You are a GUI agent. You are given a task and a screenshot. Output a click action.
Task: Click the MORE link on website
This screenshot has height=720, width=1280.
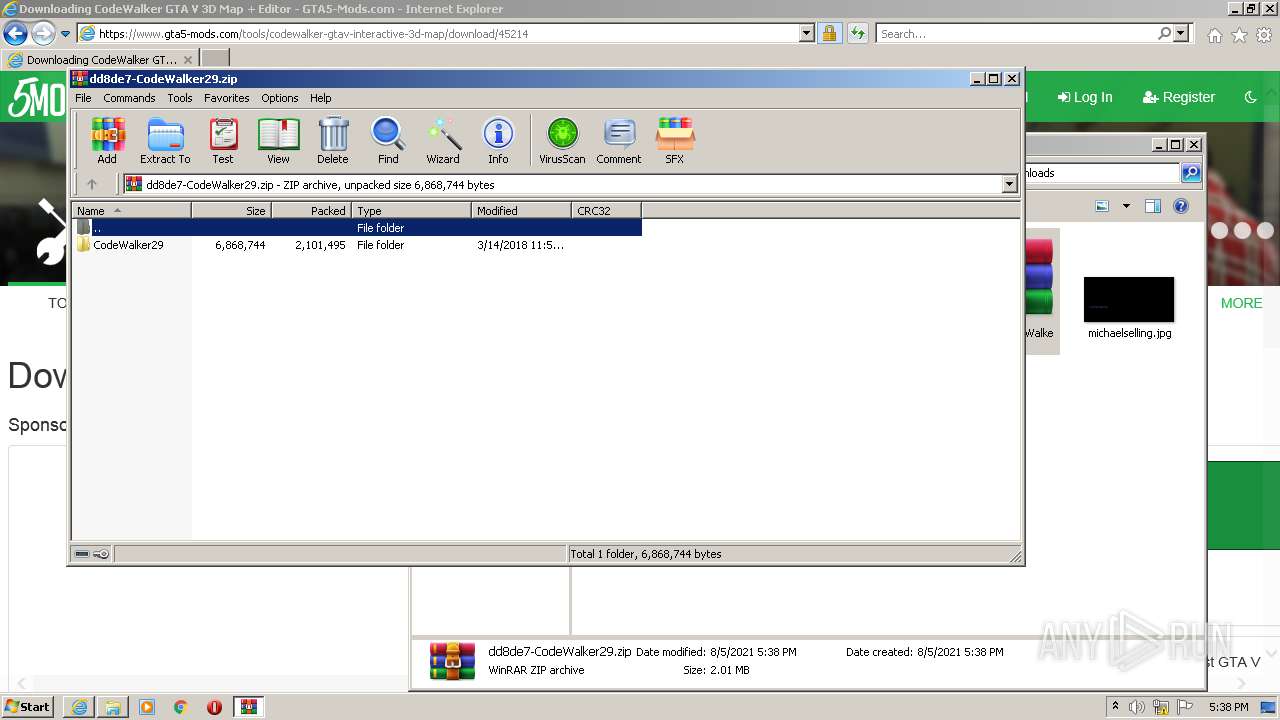1241,303
